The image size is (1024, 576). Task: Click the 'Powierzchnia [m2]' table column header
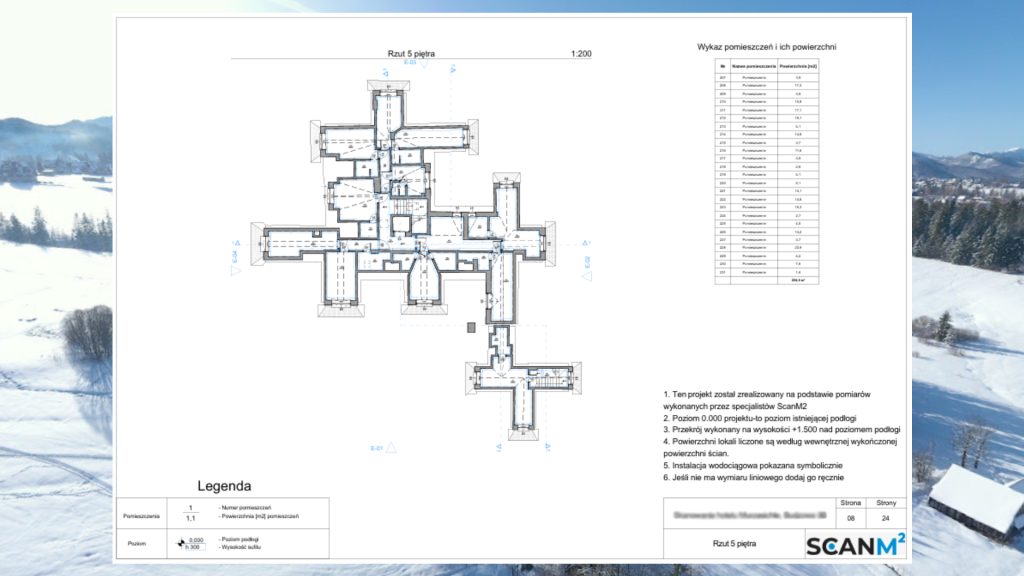(x=798, y=65)
